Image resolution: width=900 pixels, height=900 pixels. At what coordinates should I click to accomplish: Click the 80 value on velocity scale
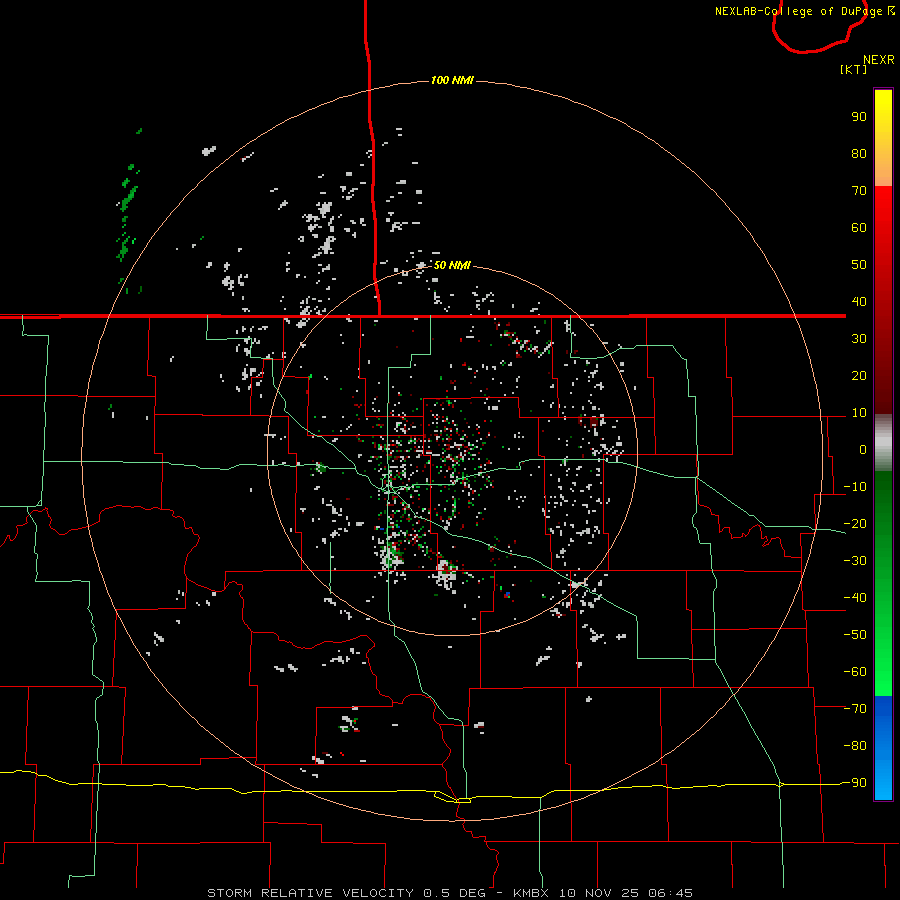[x=859, y=154]
